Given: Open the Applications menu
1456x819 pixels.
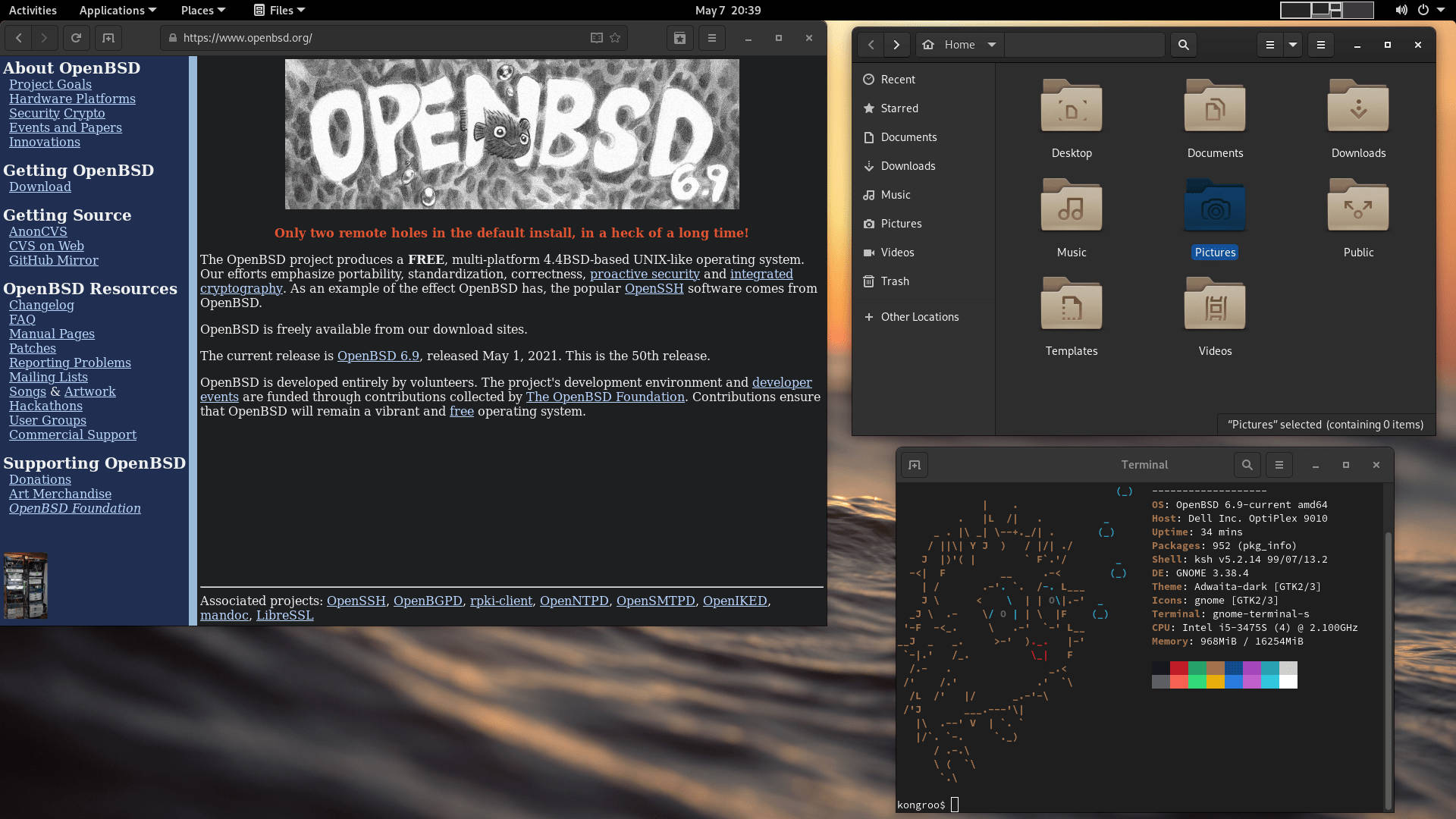Looking at the screenshot, I should point(118,10).
